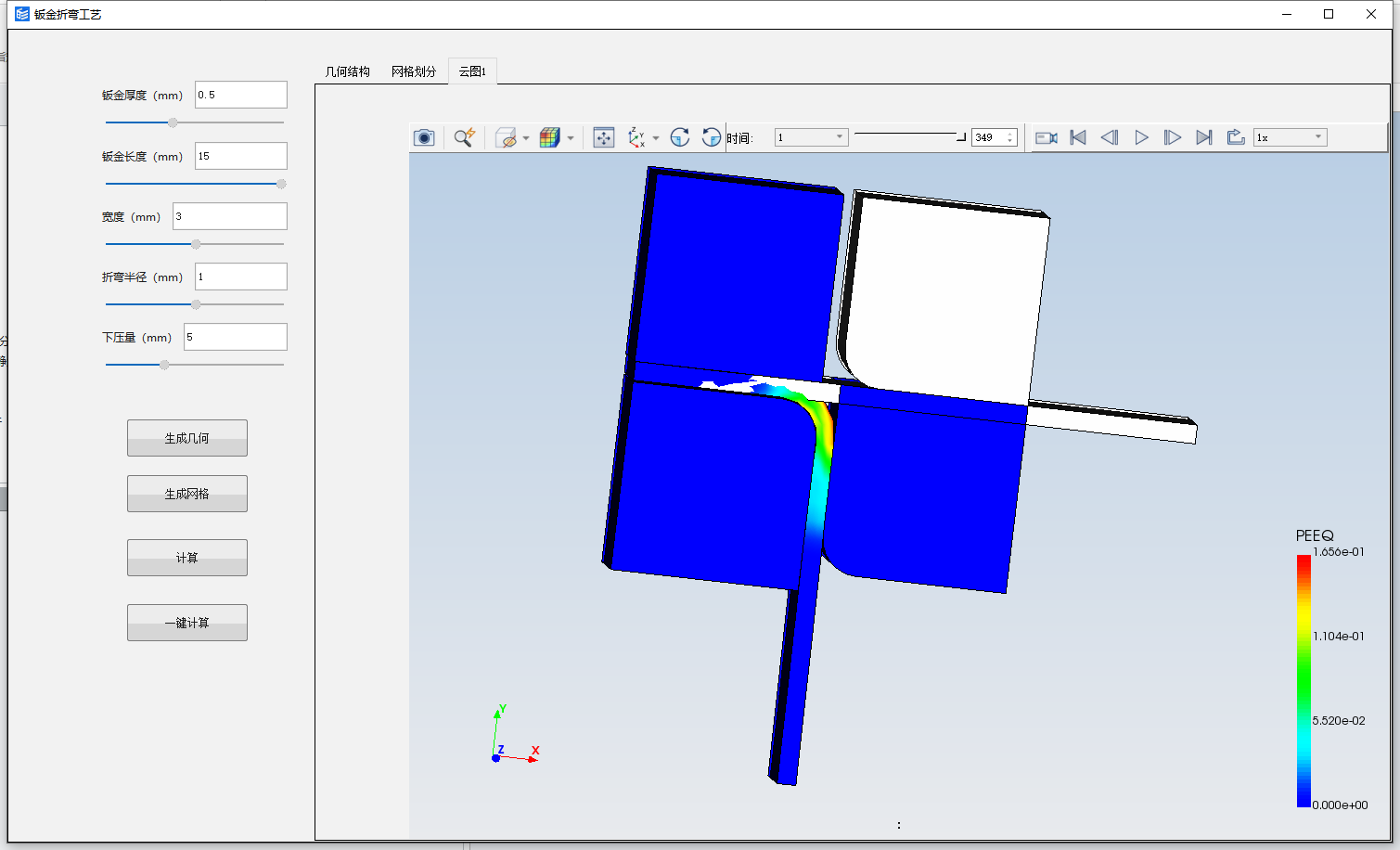This screenshot has height=850, width=1400.
Task: Click the 钣金厚度 slider handle
Action: click(x=173, y=122)
